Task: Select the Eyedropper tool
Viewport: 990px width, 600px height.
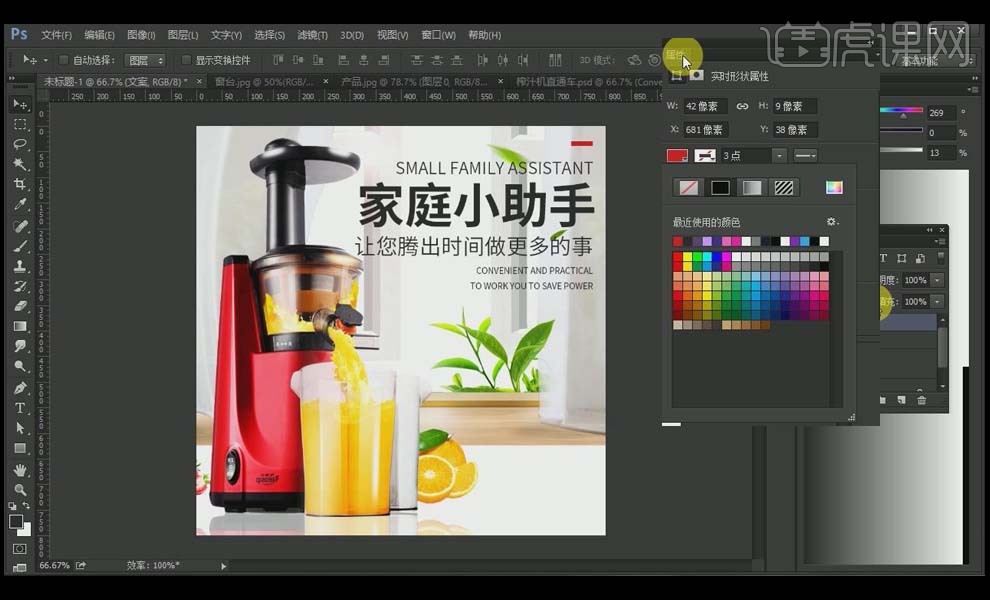Action: 20,205
